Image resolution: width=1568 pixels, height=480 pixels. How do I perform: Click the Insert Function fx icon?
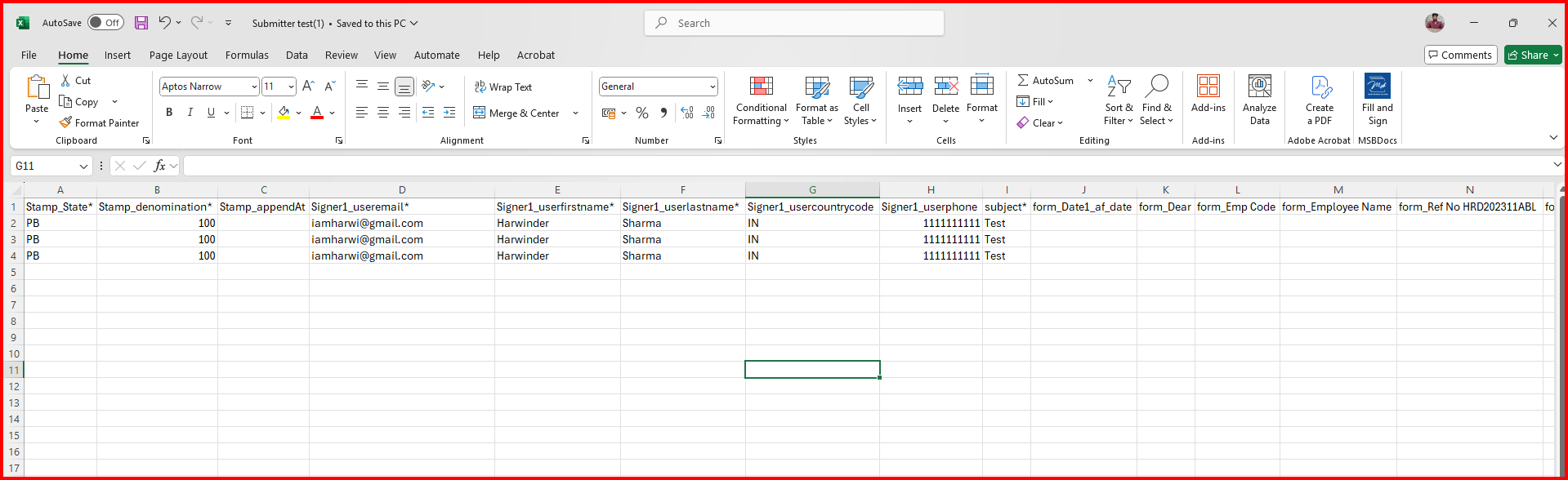(160, 166)
